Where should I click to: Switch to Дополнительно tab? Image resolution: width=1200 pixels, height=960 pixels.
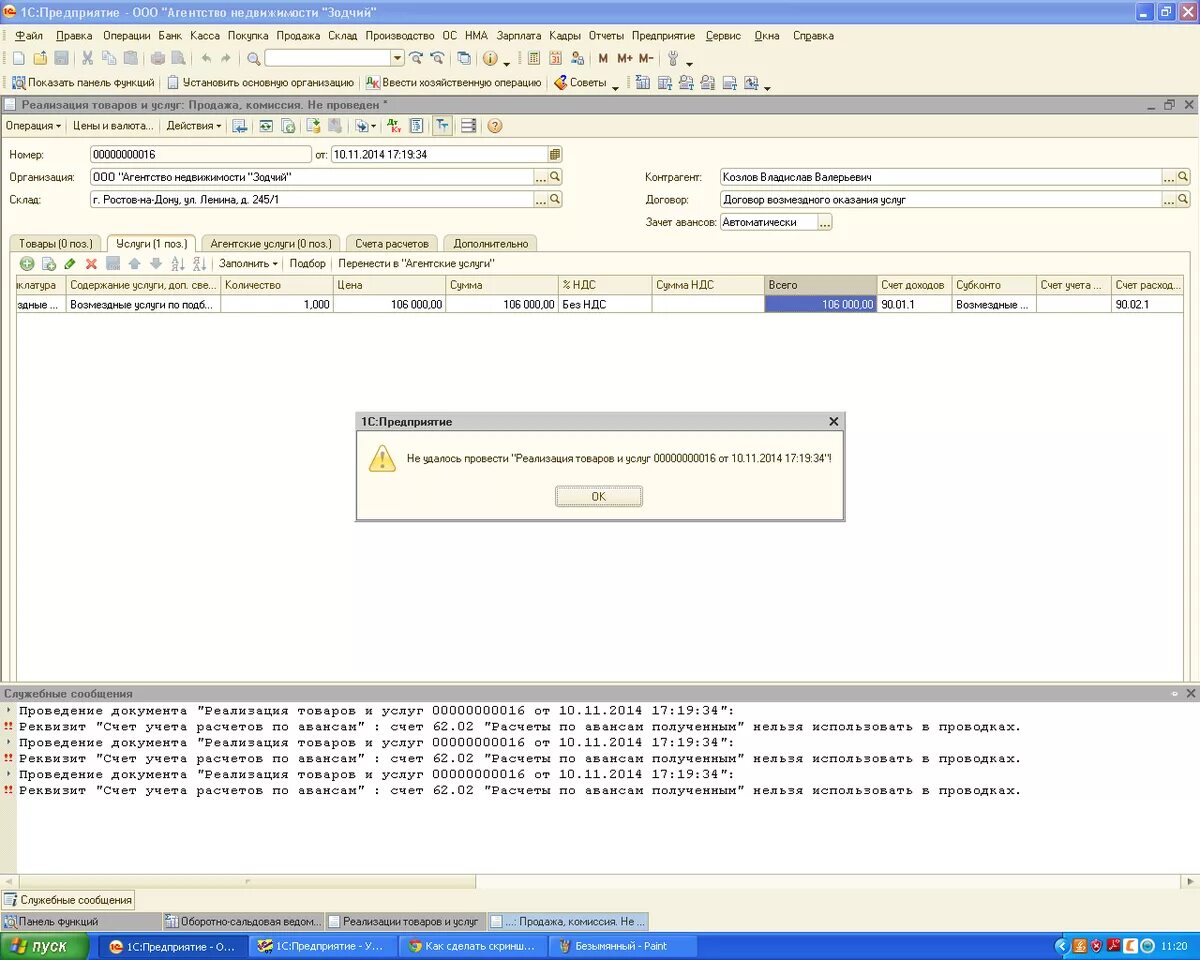[490, 243]
